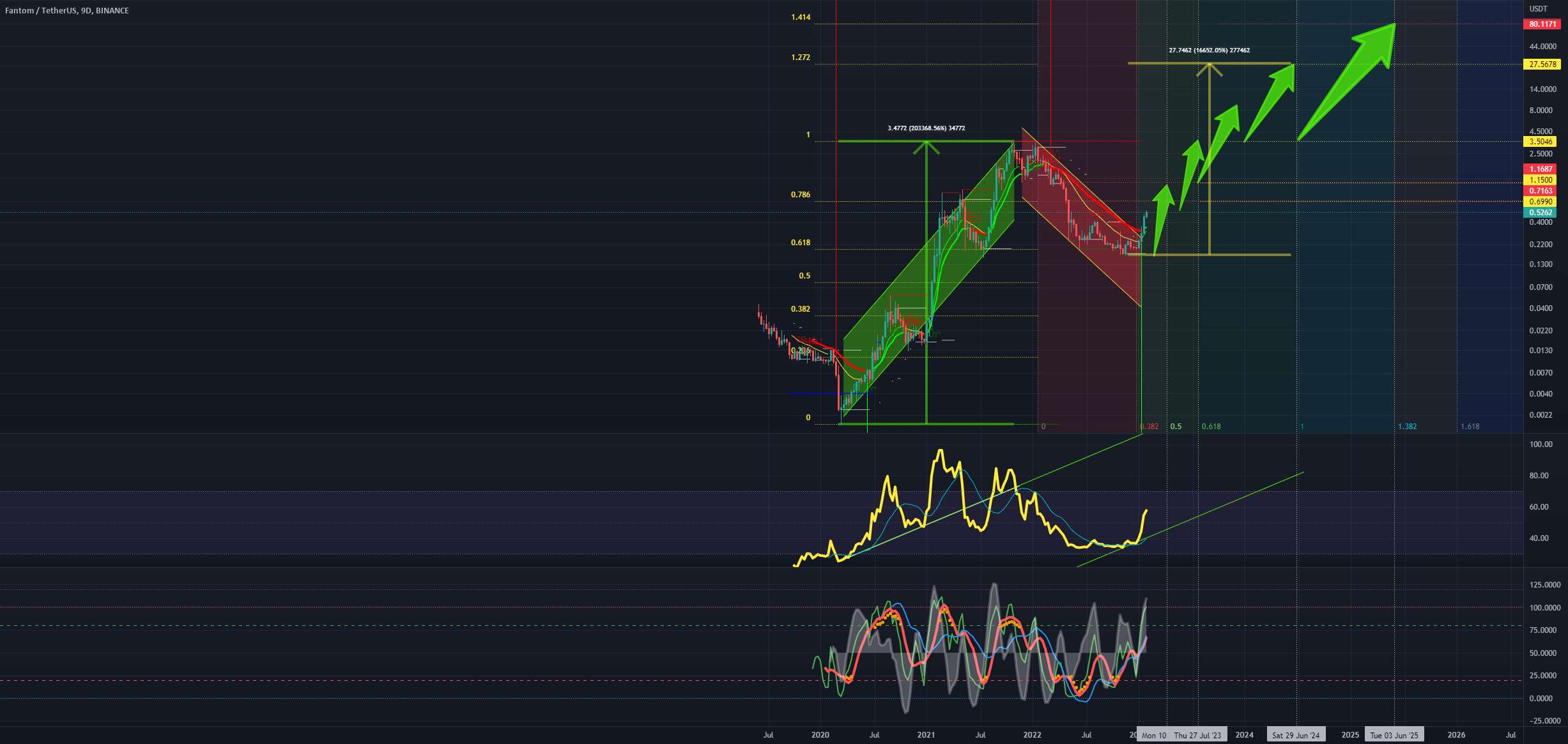Screen dimensions: 1568x744
Task: Select the Tue 03 Jun '25 date marker
Action: coord(1394,736)
